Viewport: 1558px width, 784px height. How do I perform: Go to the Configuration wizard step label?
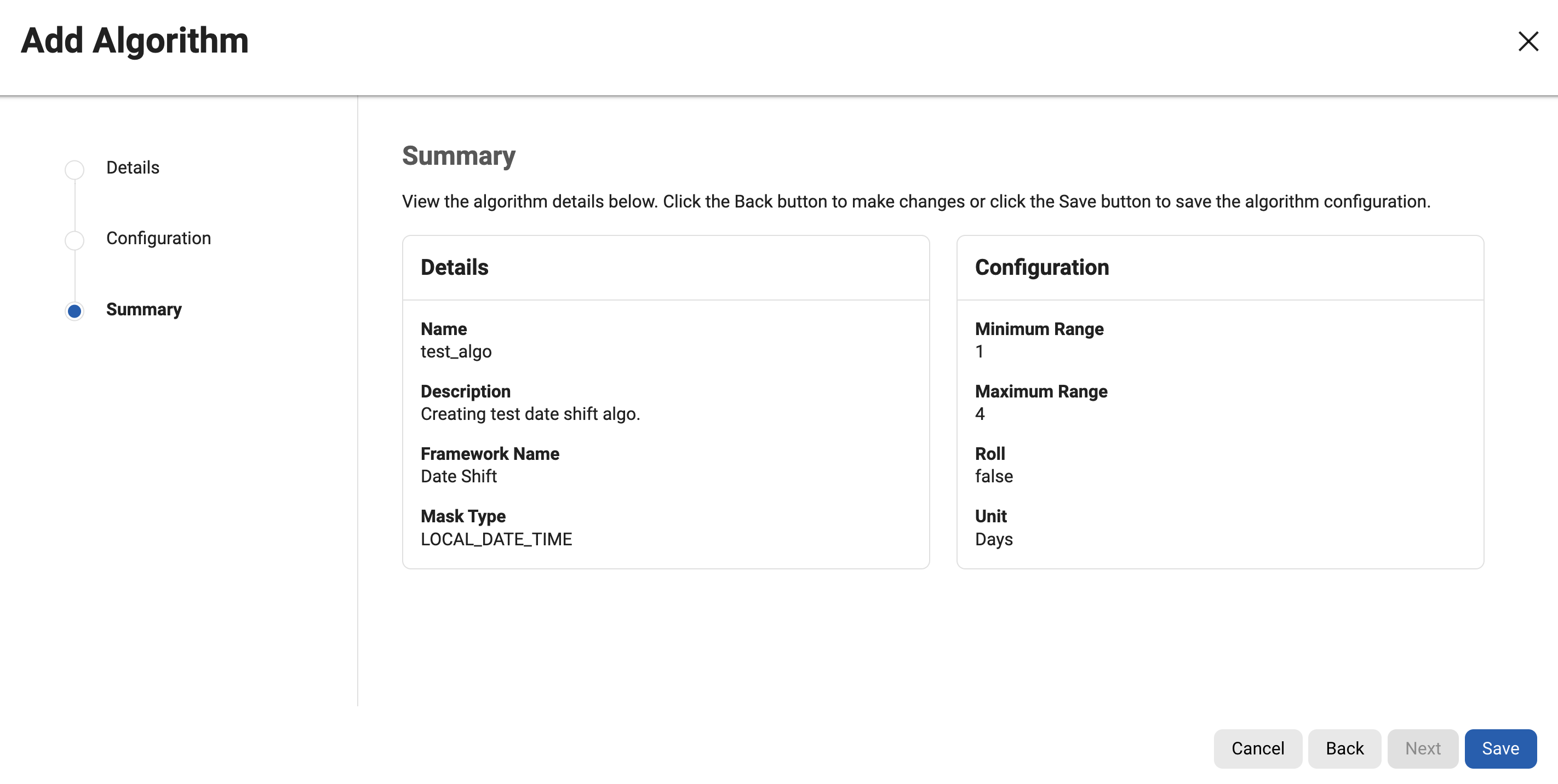click(x=158, y=238)
